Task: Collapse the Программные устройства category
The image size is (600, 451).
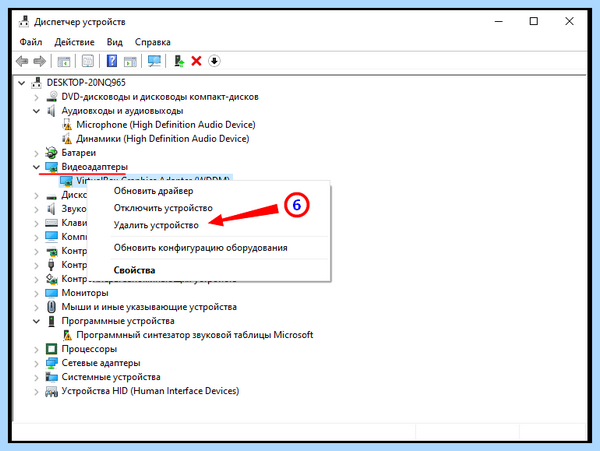Action: coord(36,321)
